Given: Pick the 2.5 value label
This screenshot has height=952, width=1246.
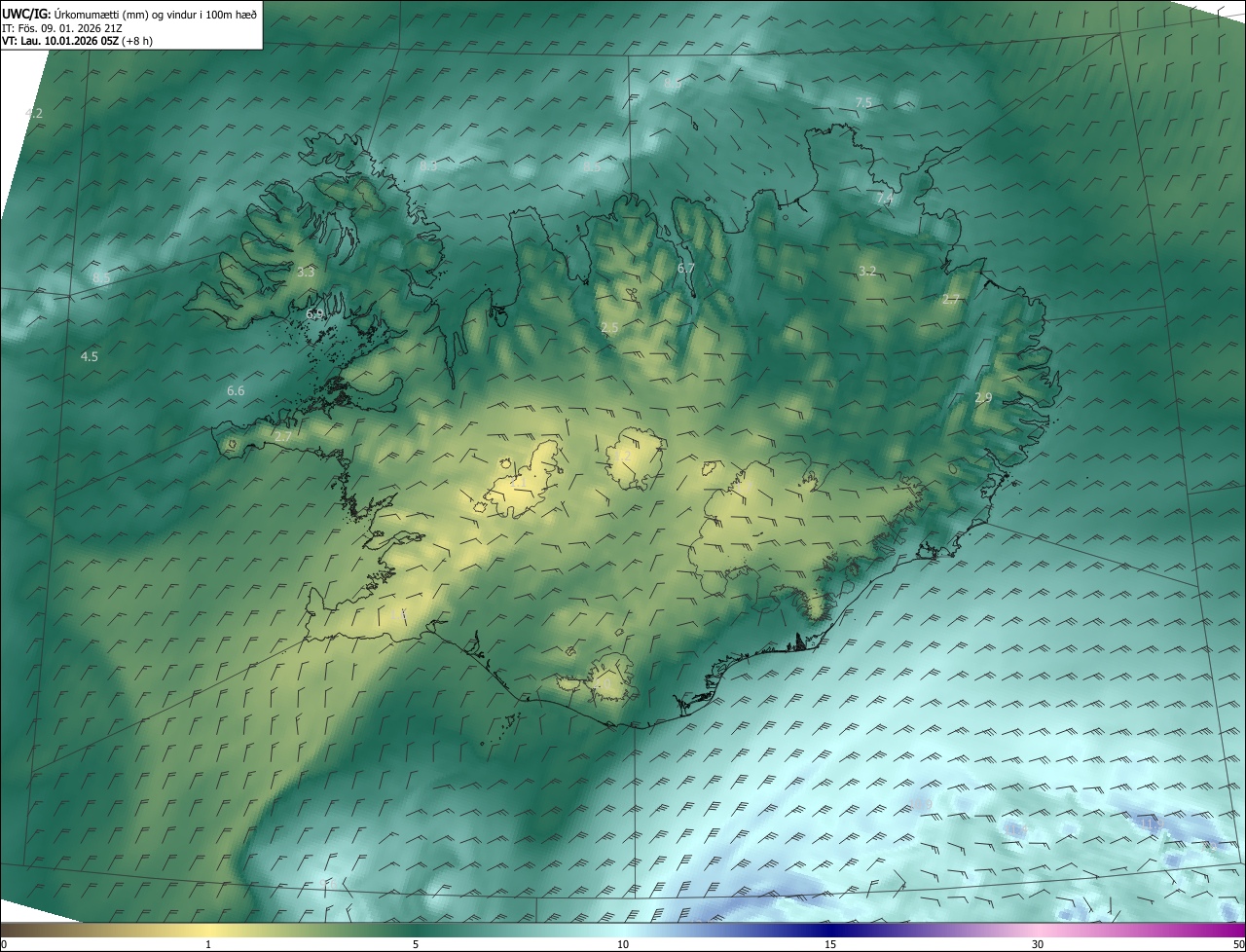Looking at the screenshot, I should tap(609, 329).
